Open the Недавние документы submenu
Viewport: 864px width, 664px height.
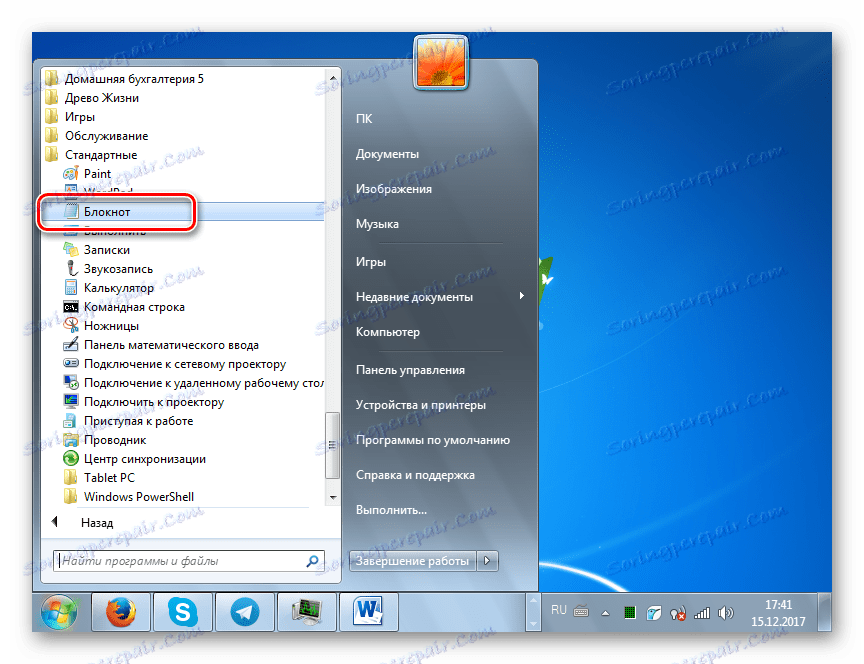pyautogui.click(x=440, y=296)
